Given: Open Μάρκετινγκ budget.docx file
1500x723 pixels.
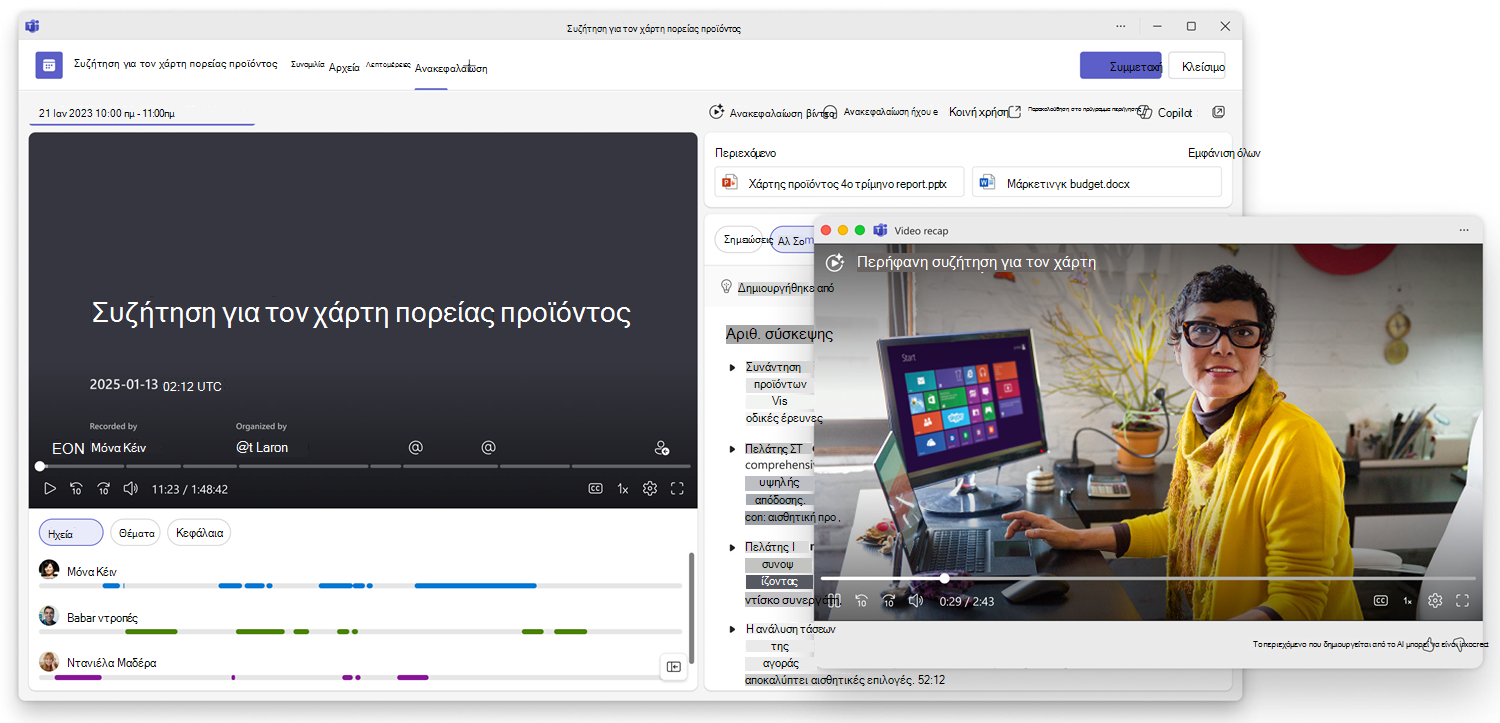Looking at the screenshot, I should (1097, 182).
